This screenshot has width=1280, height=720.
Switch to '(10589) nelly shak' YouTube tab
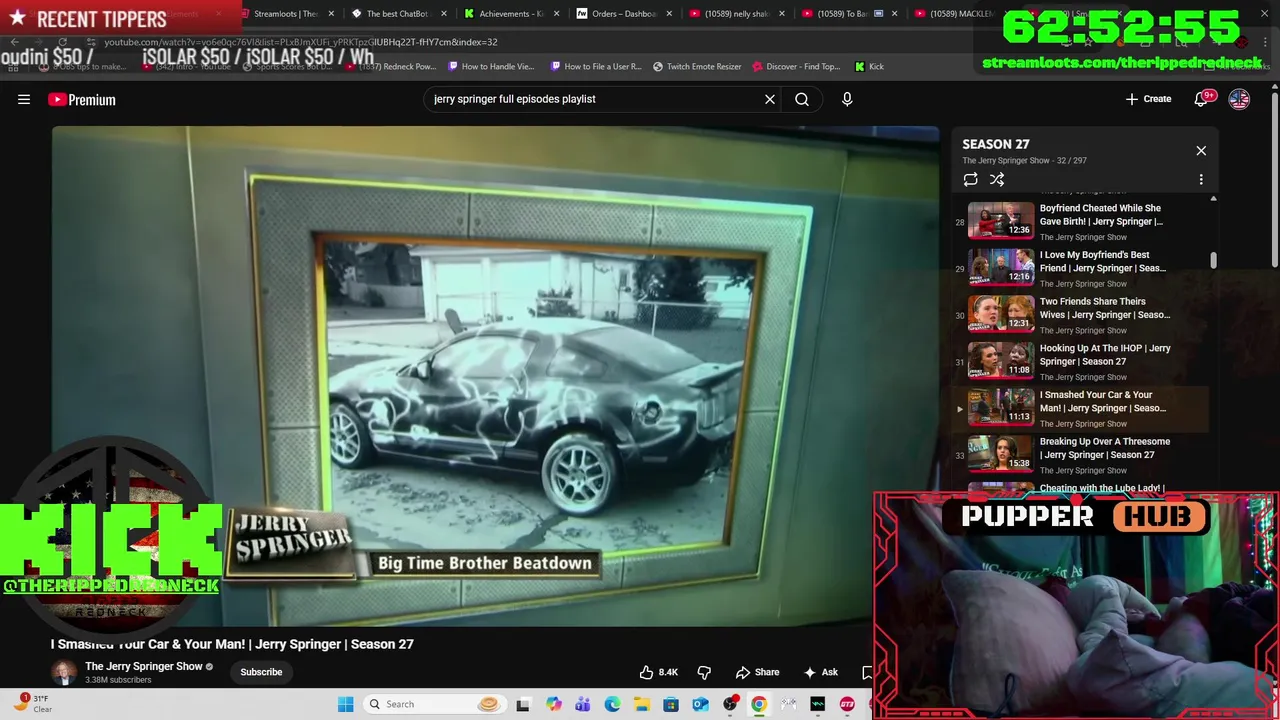736,14
